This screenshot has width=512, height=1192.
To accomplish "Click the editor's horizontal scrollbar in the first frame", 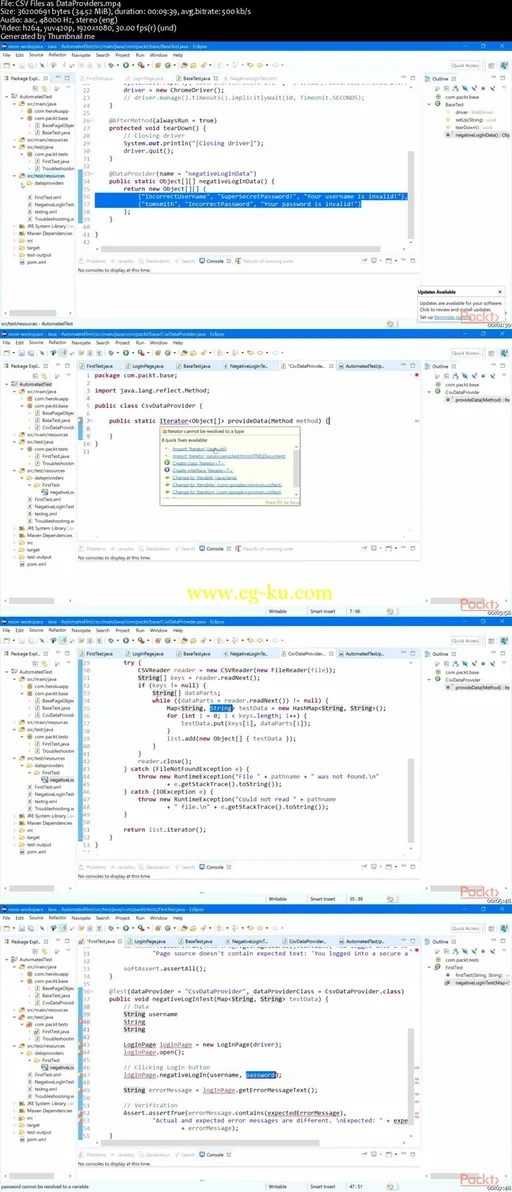I will pyautogui.click(x=243, y=250).
